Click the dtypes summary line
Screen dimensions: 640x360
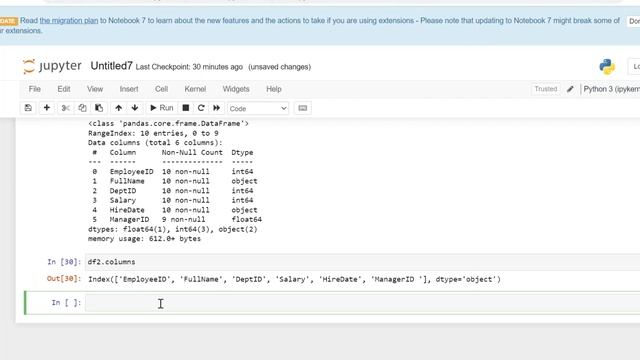[173, 229]
